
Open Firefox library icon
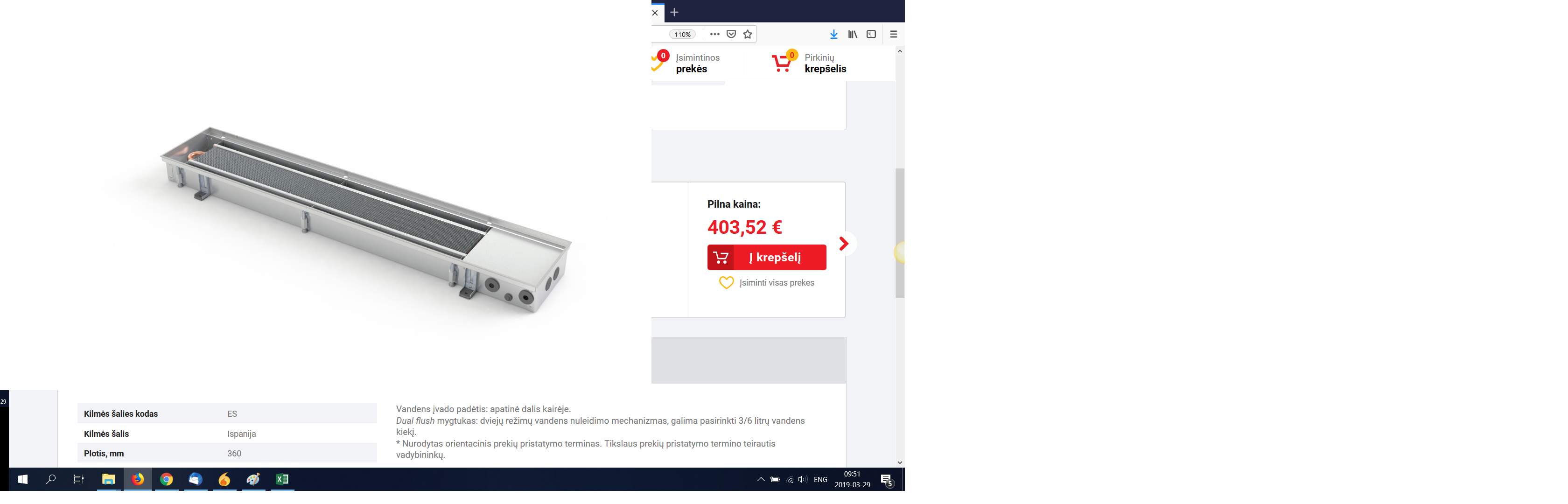coord(853,35)
